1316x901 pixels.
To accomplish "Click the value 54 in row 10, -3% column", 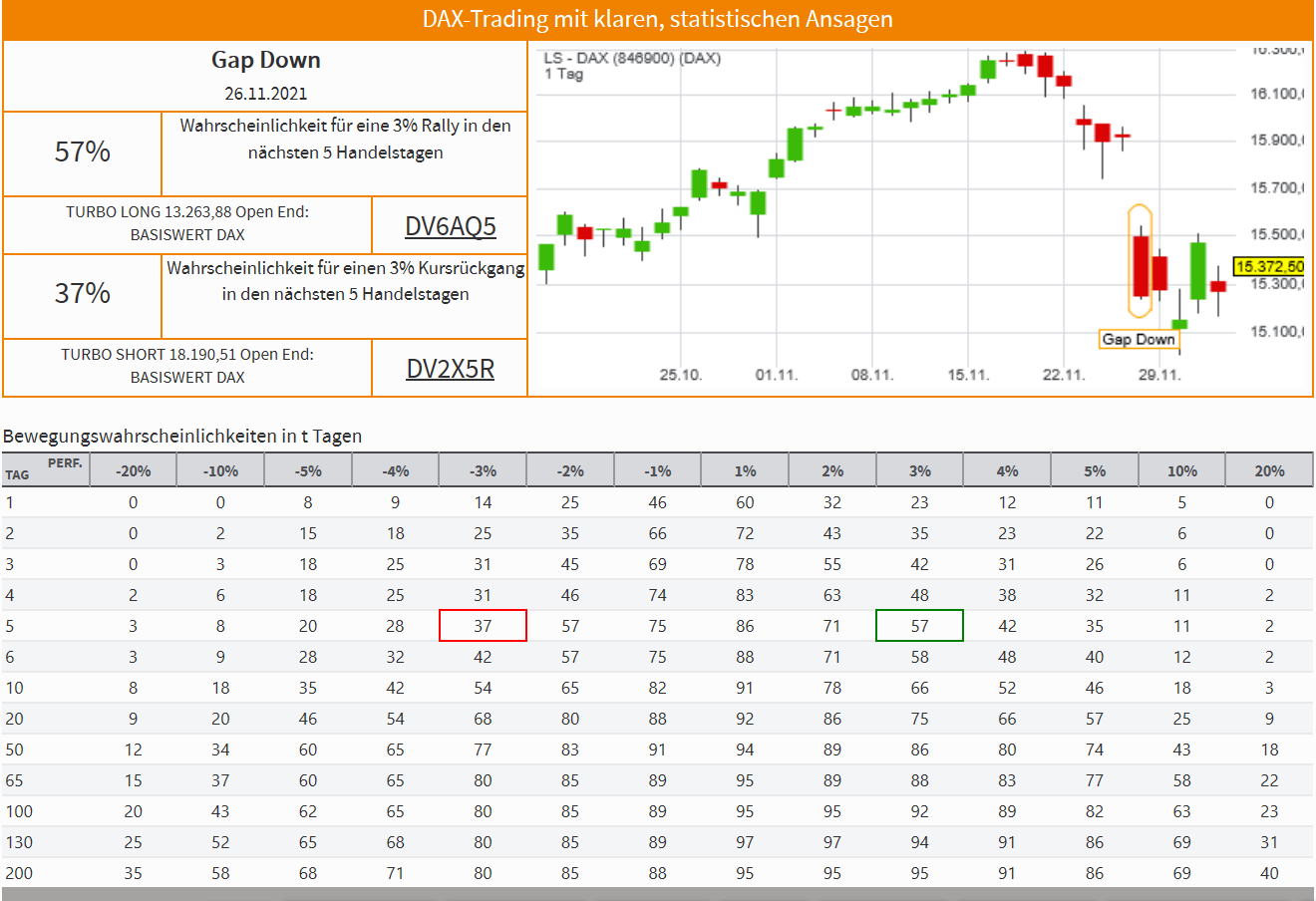I will 483,688.
